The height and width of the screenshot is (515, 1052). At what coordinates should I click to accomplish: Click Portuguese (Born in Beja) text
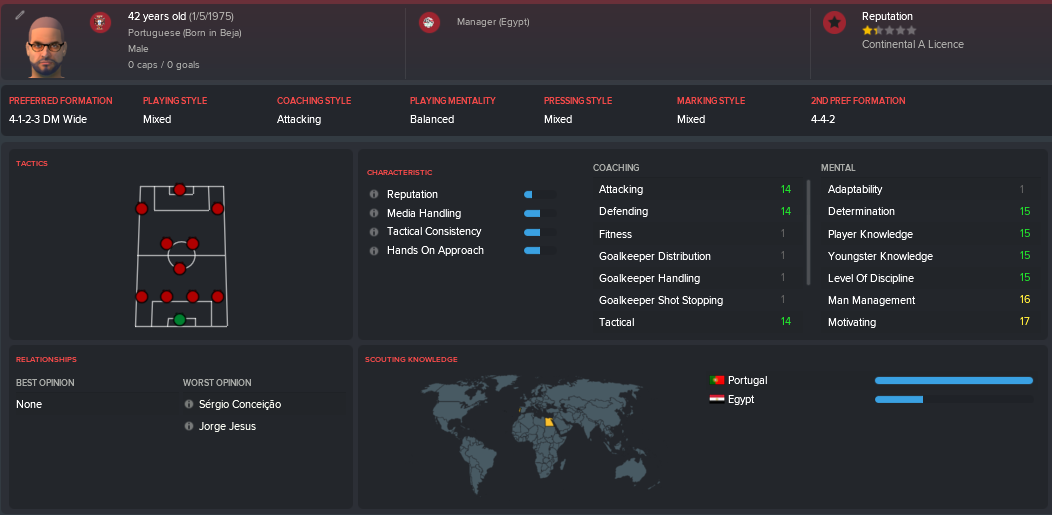(185, 33)
